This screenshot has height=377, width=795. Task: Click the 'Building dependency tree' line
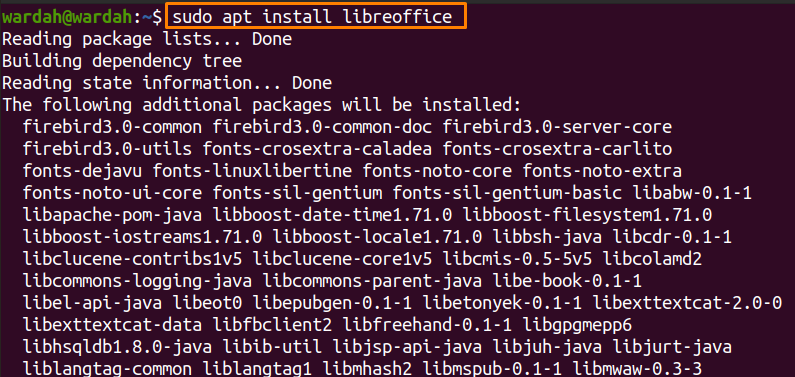point(122,61)
